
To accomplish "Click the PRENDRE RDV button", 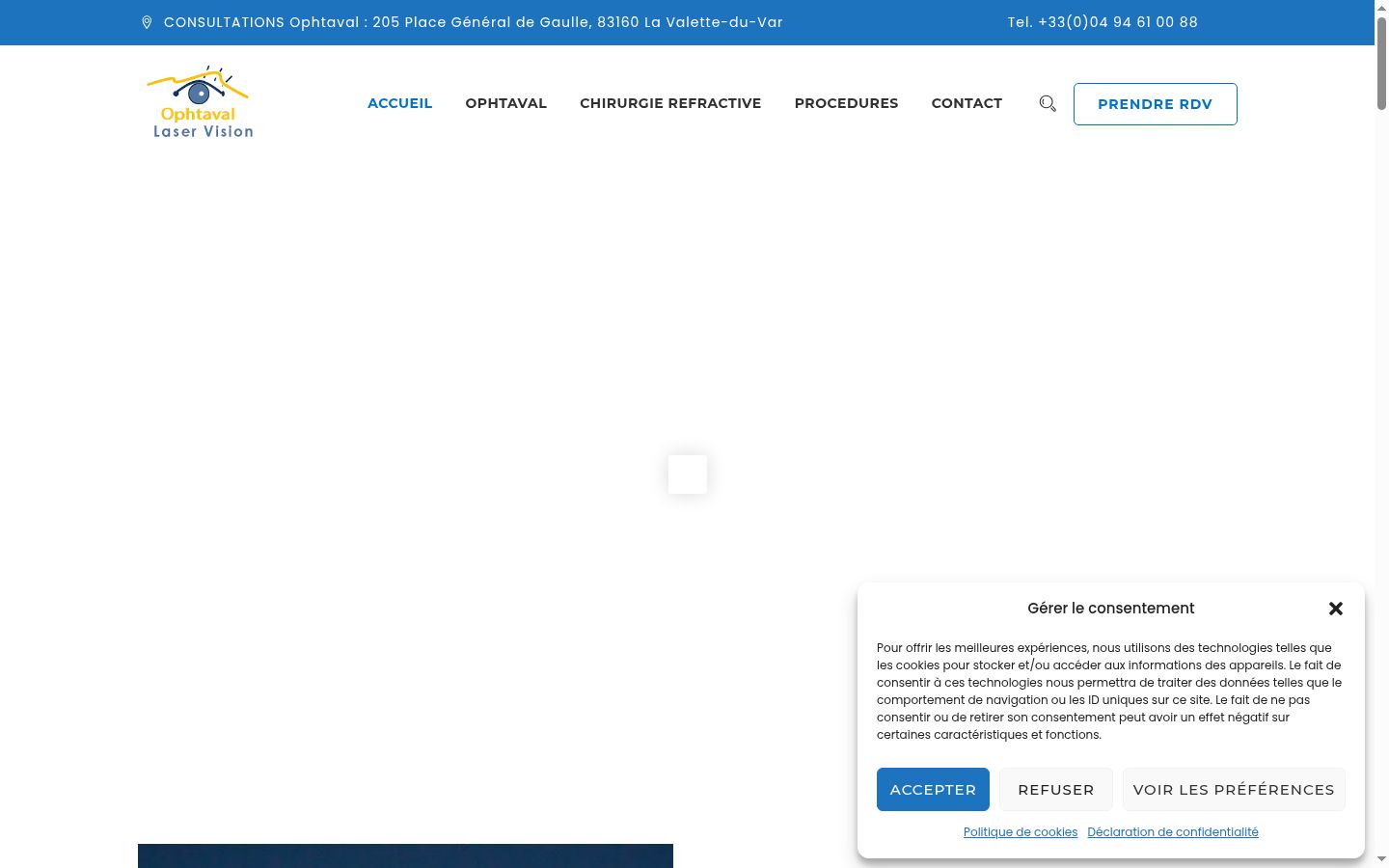I will coord(1156,104).
